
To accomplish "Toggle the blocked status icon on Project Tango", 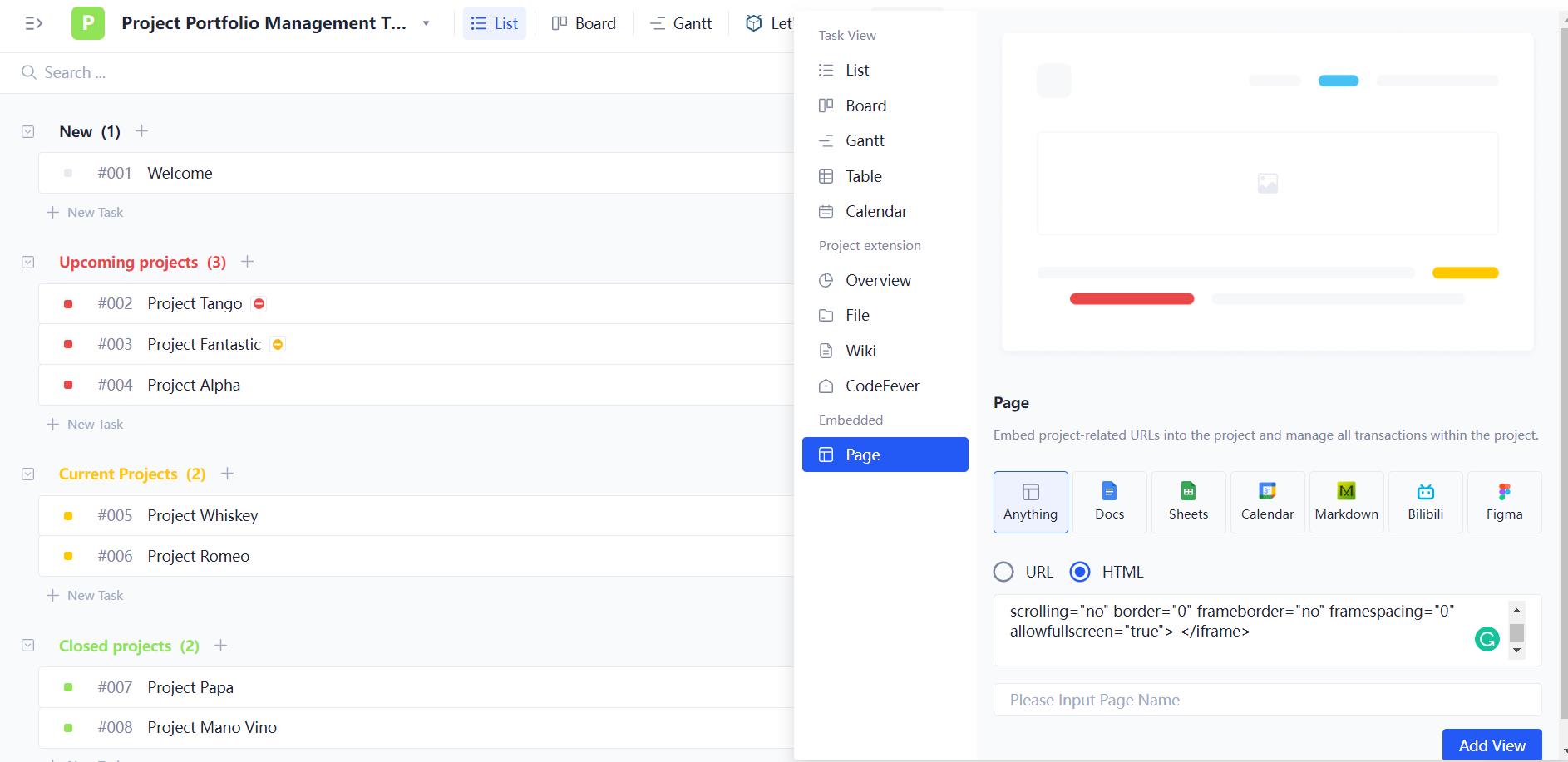I will tap(259, 303).
